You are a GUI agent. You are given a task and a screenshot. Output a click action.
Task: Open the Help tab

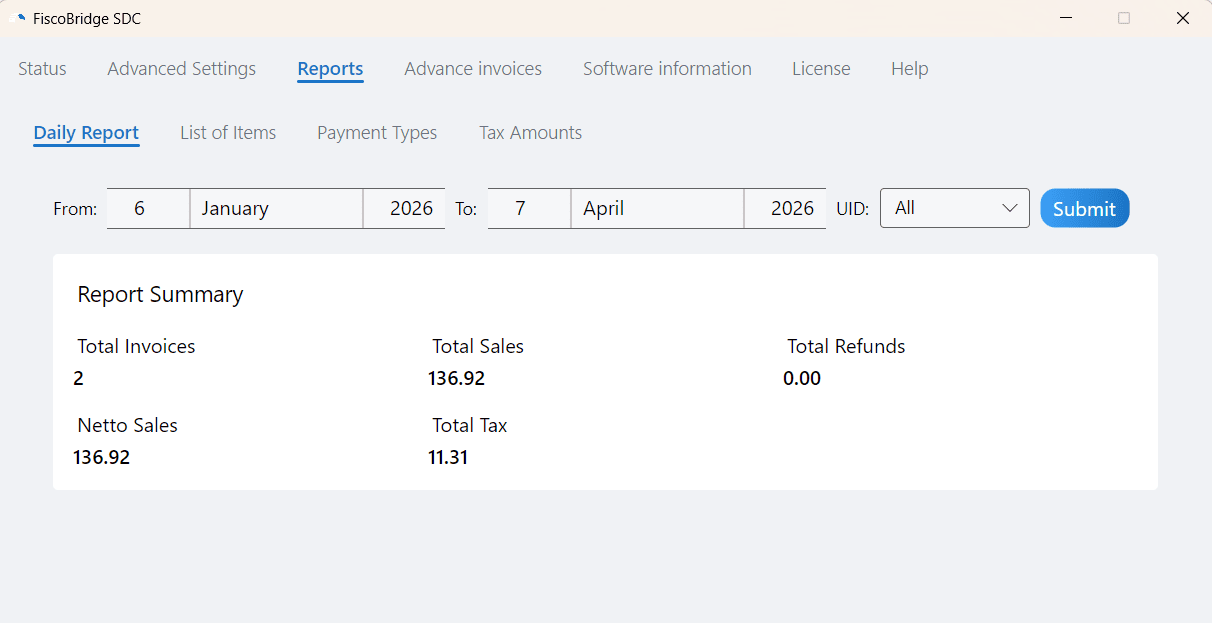pyautogui.click(x=910, y=69)
